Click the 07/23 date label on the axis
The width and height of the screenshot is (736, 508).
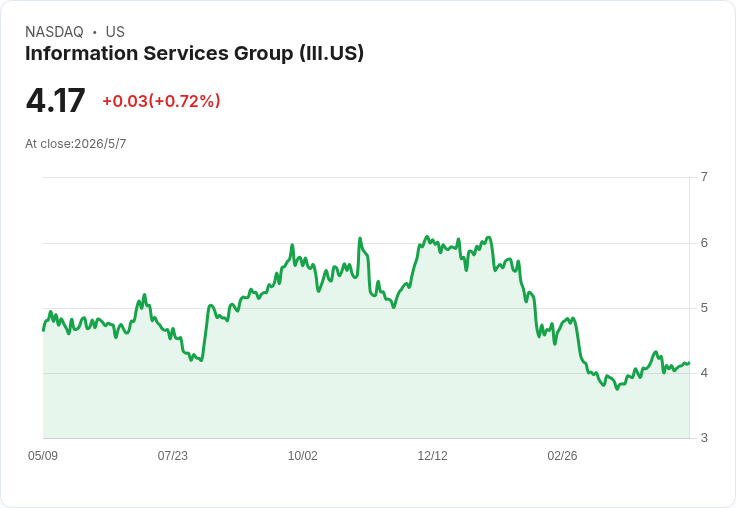tap(172, 455)
